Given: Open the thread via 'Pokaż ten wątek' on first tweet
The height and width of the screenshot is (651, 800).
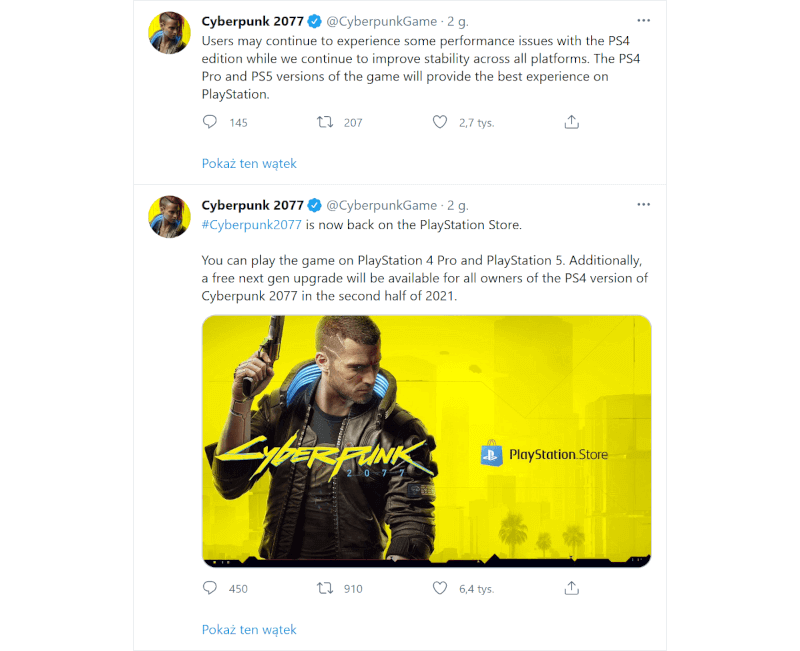Looking at the screenshot, I should click(249, 163).
